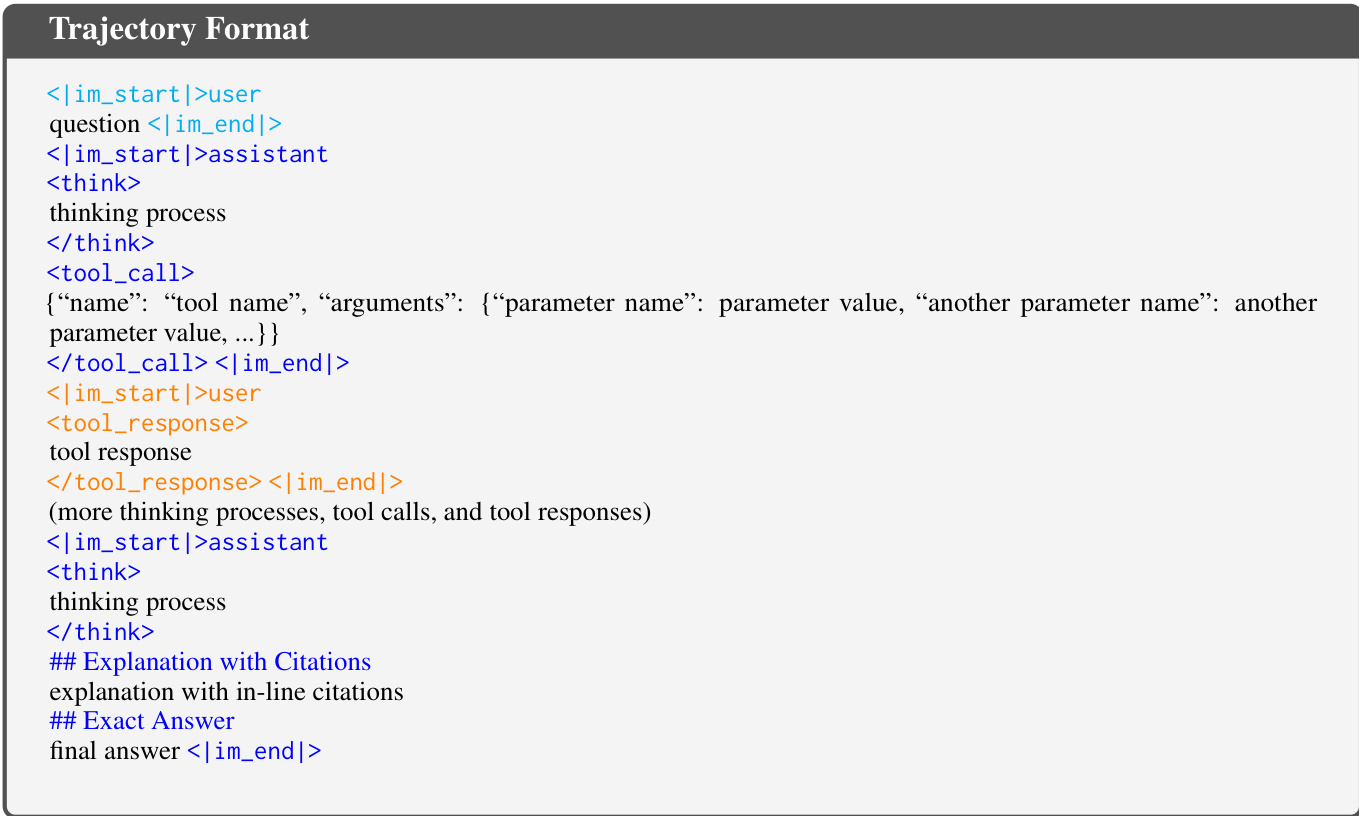This screenshot has height=816, width=1359.
Task: Click the cyan <|im_start|>user token
Action: (154, 95)
